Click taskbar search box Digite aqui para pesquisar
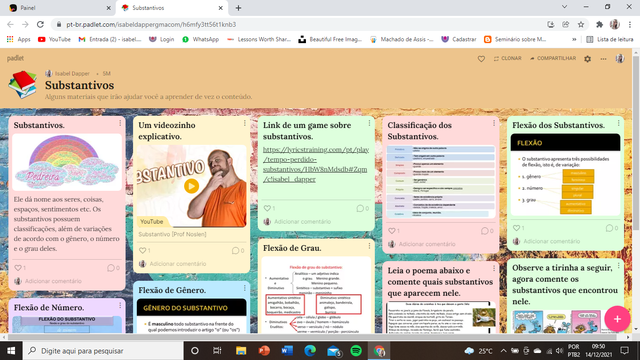Viewport: 640px width, 360px height. [102, 351]
